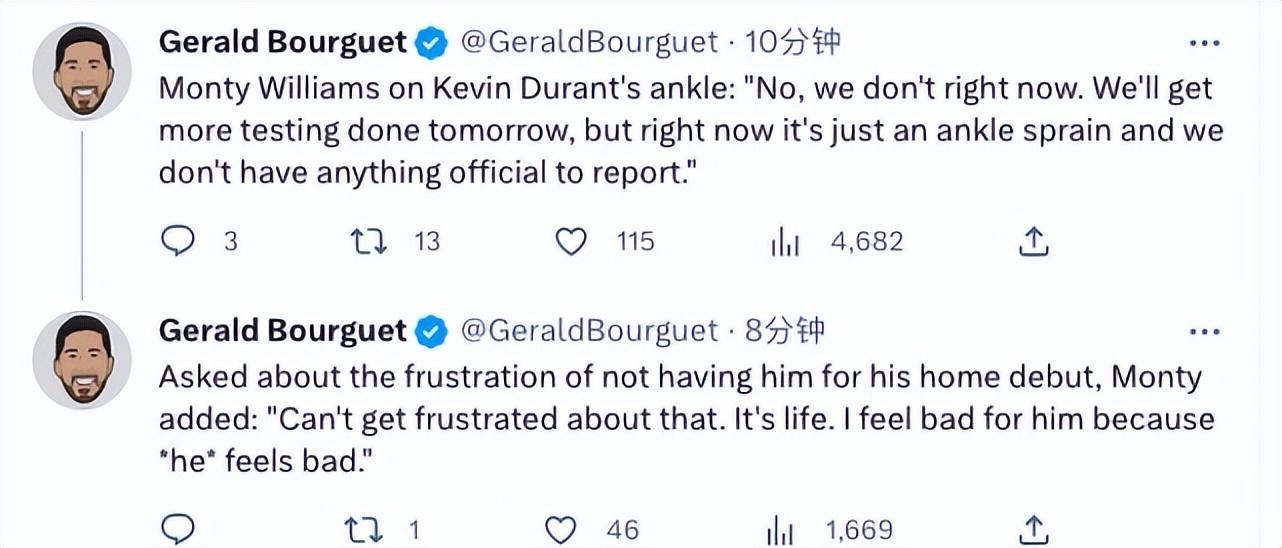Reply to the Kevin Durant ankle tweet
Screen dimensions: 1282x548
[177, 241]
